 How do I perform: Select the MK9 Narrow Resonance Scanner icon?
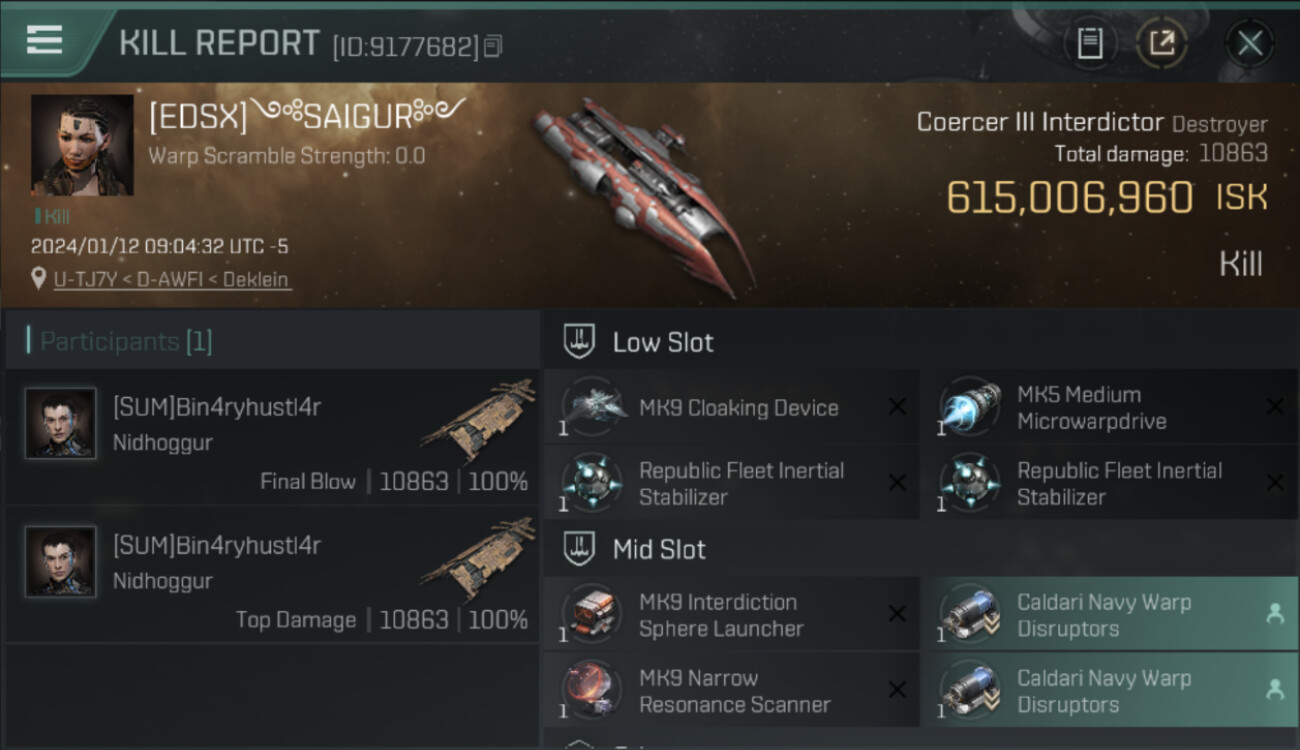pyautogui.click(x=592, y=690)
